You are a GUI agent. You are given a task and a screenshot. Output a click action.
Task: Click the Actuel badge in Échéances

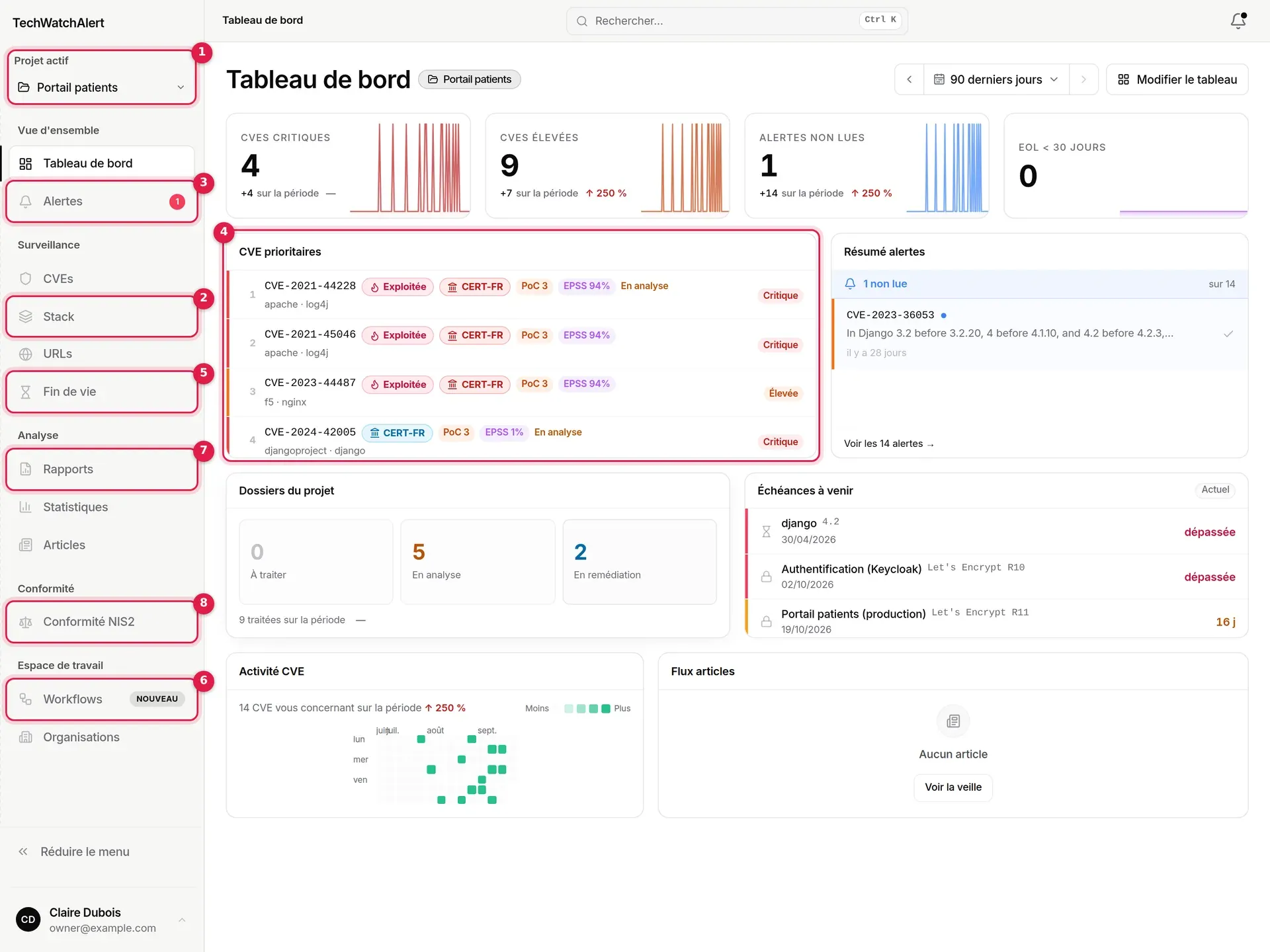pos(1215,490)
